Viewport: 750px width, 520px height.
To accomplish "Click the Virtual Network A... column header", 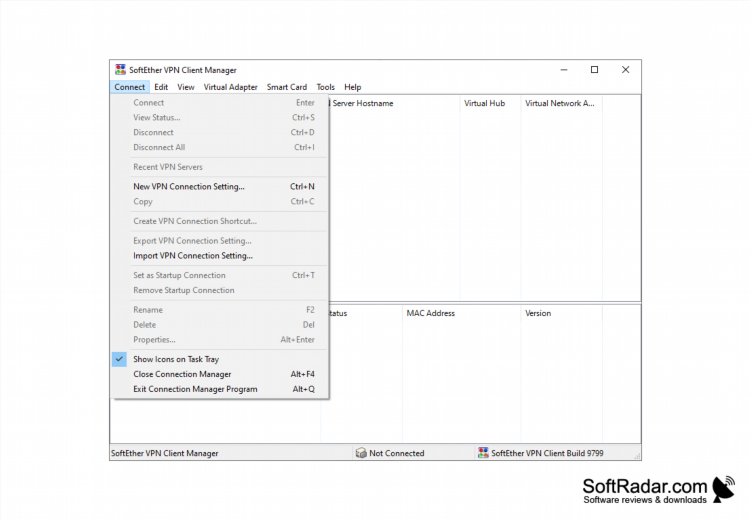I will pyautogui.click(x=562, y=103).
